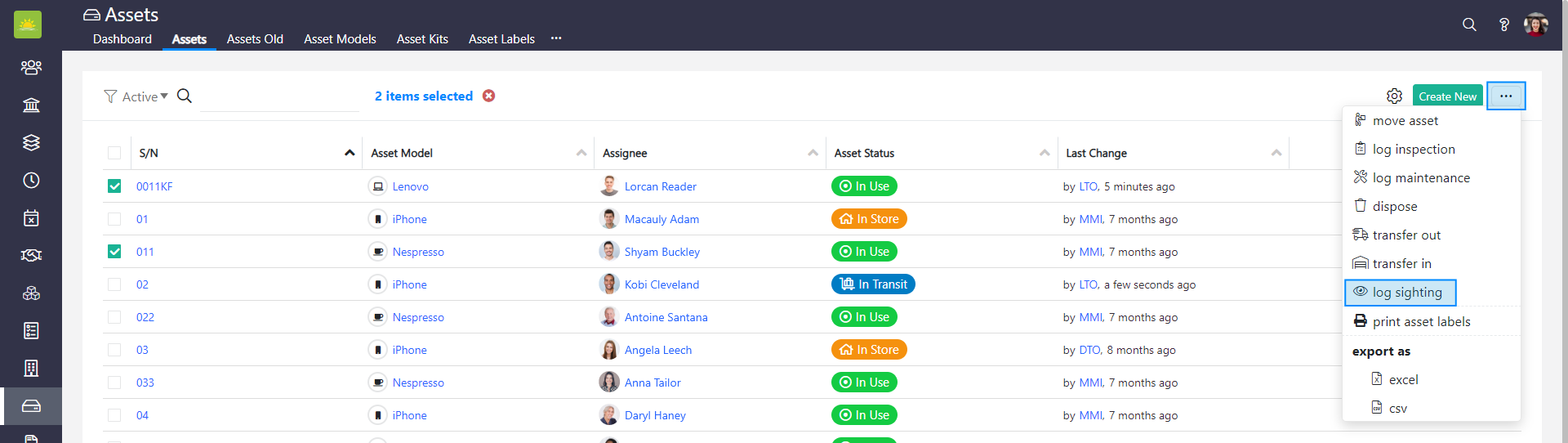Screen dimensions: 1568x443
Task: Click the handshake icon in sidebar
Action: point(31,255)
